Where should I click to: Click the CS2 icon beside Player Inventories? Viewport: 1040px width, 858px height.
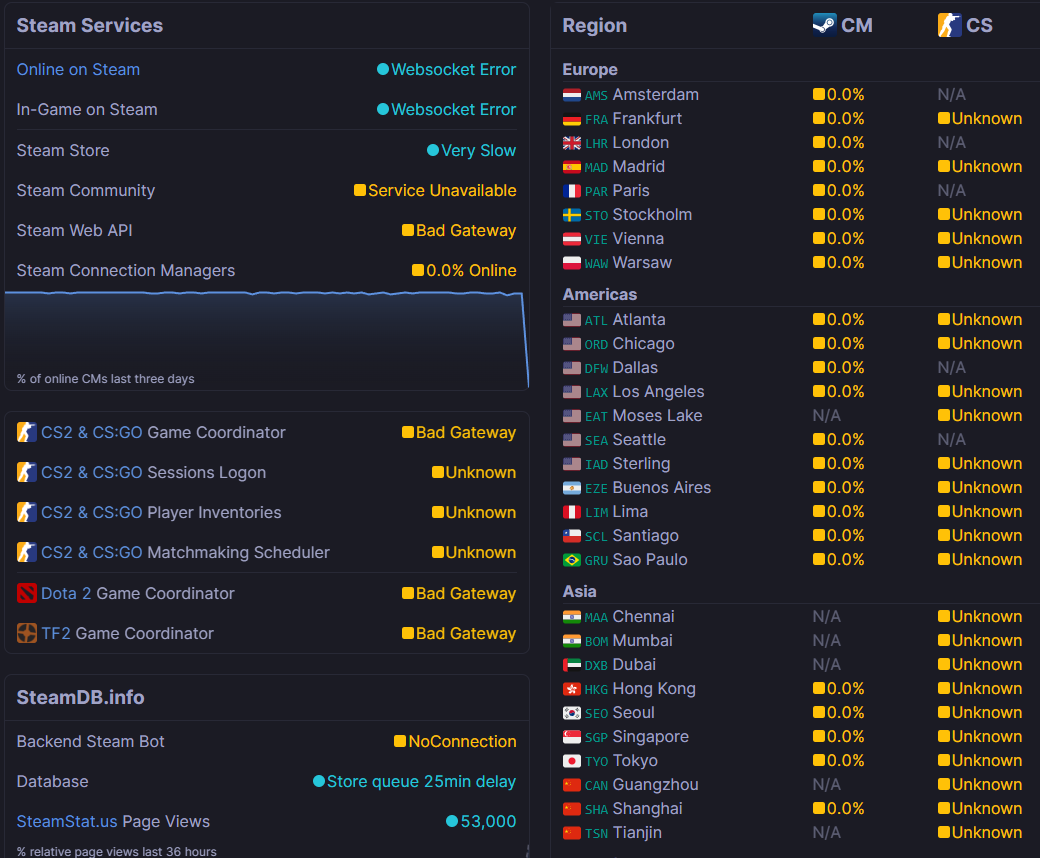pyautogui.click(x=27, y=513)
